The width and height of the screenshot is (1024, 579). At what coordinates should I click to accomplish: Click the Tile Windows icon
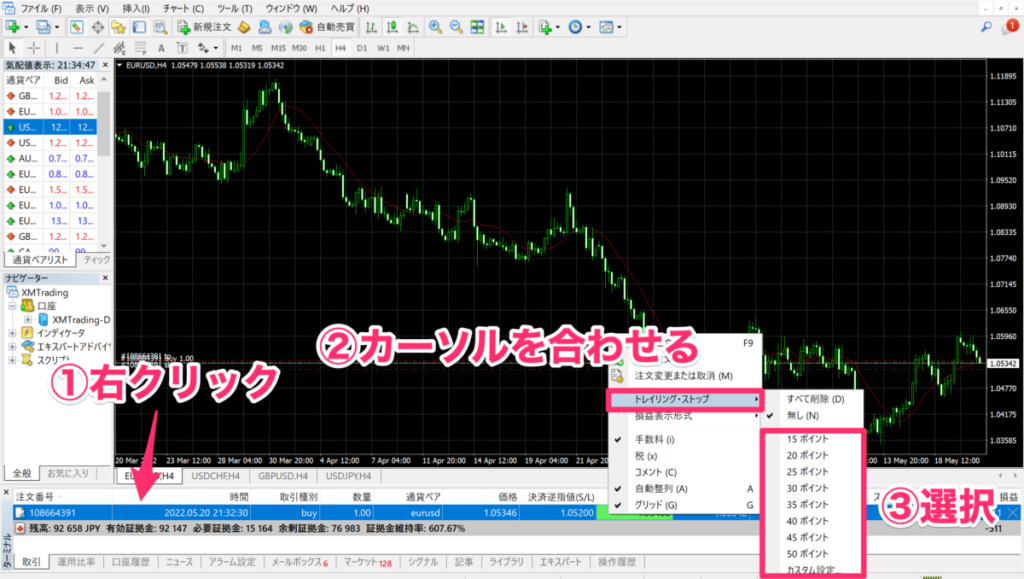[x=477, y=27]
